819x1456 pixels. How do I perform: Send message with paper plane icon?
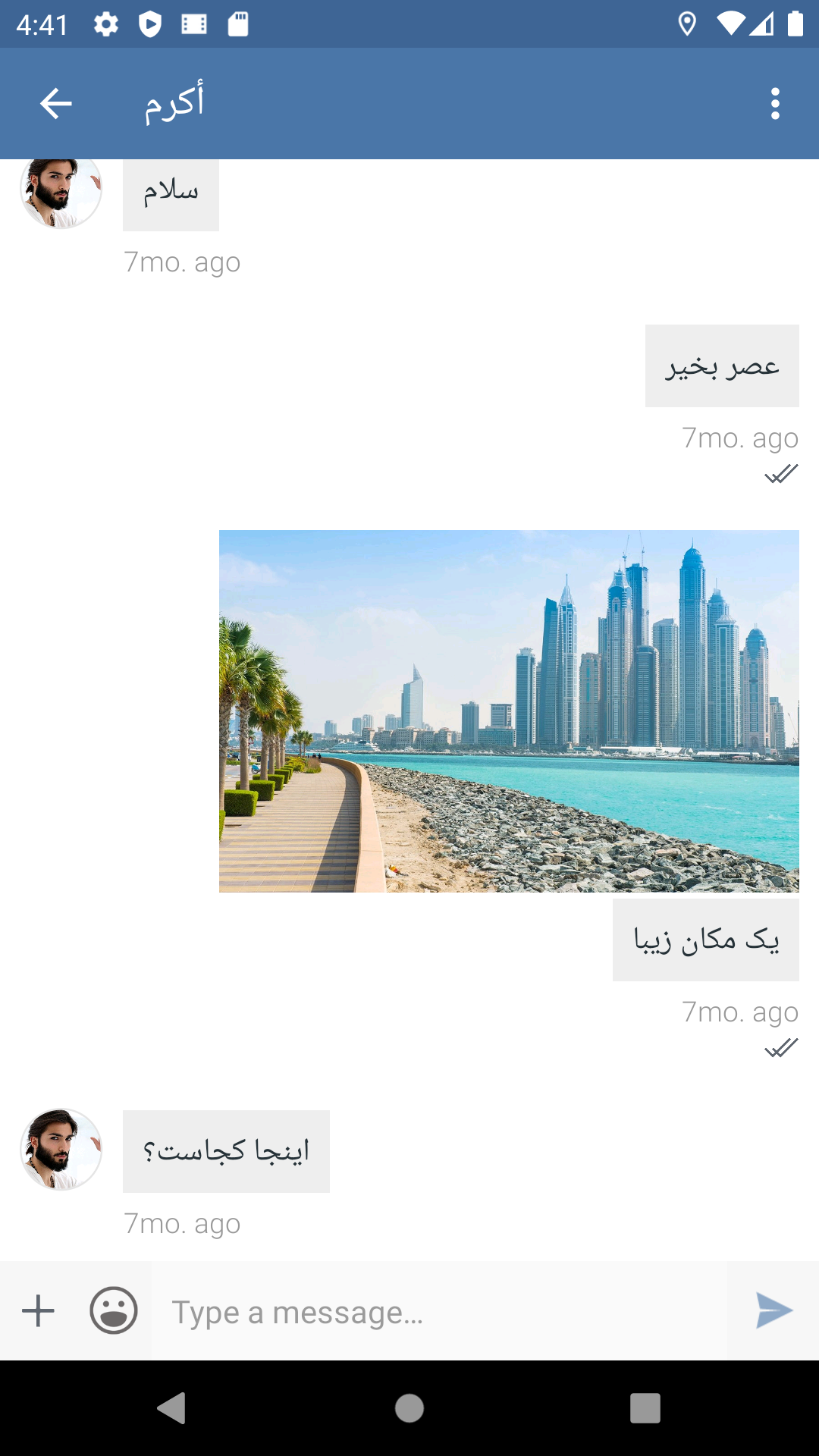coord(774,1311)
